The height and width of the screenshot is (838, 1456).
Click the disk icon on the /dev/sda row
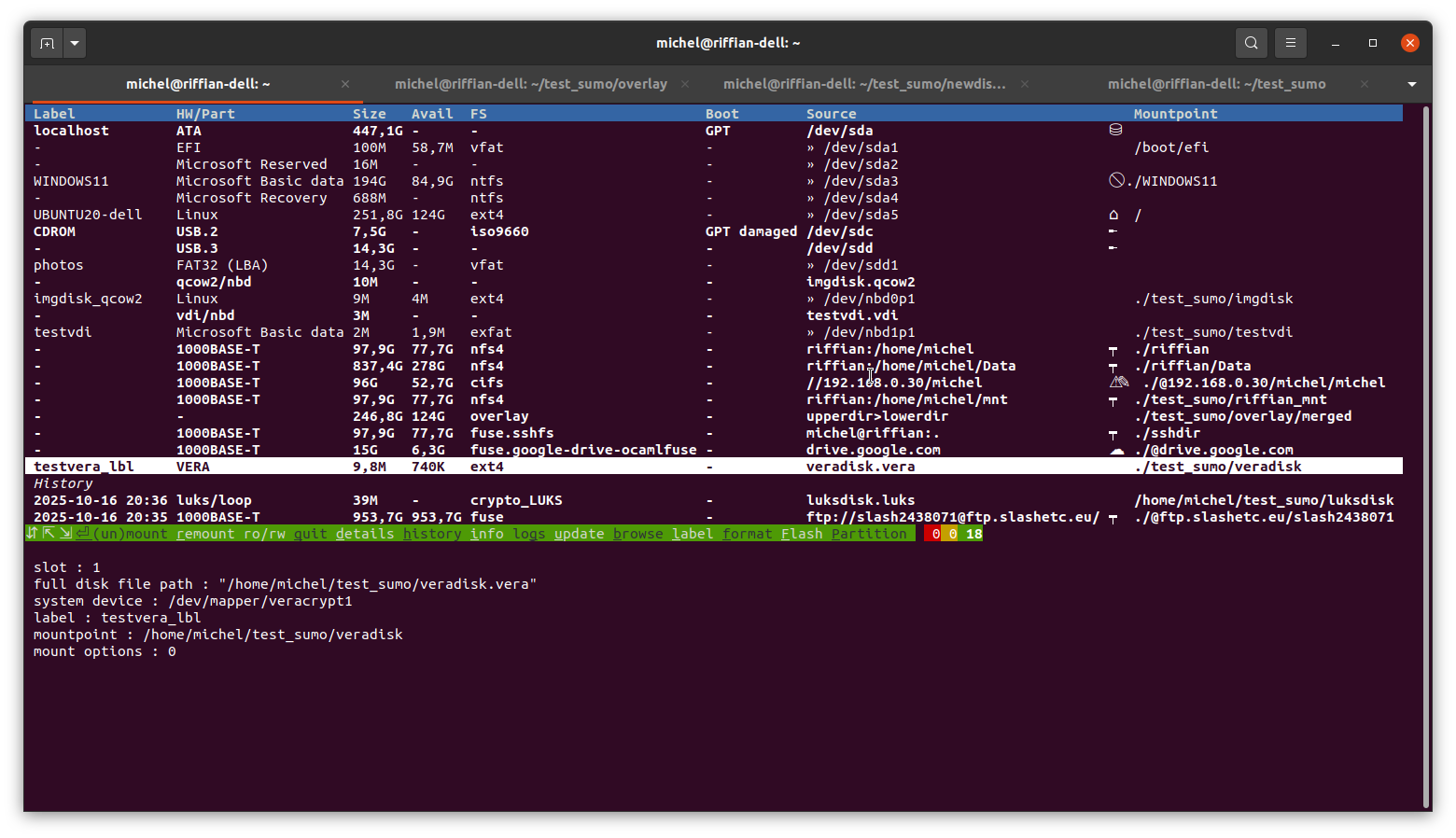(1115, 130)
